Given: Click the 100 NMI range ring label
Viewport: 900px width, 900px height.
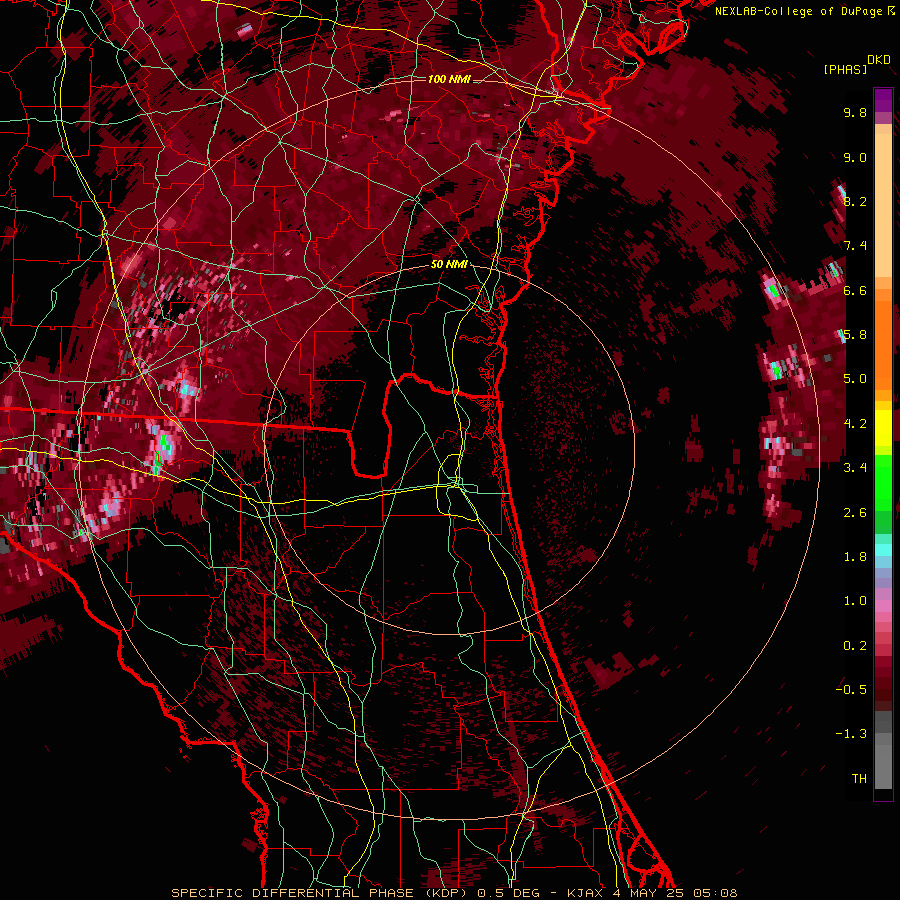Looking at the screenshot, I should pos(449,79).
